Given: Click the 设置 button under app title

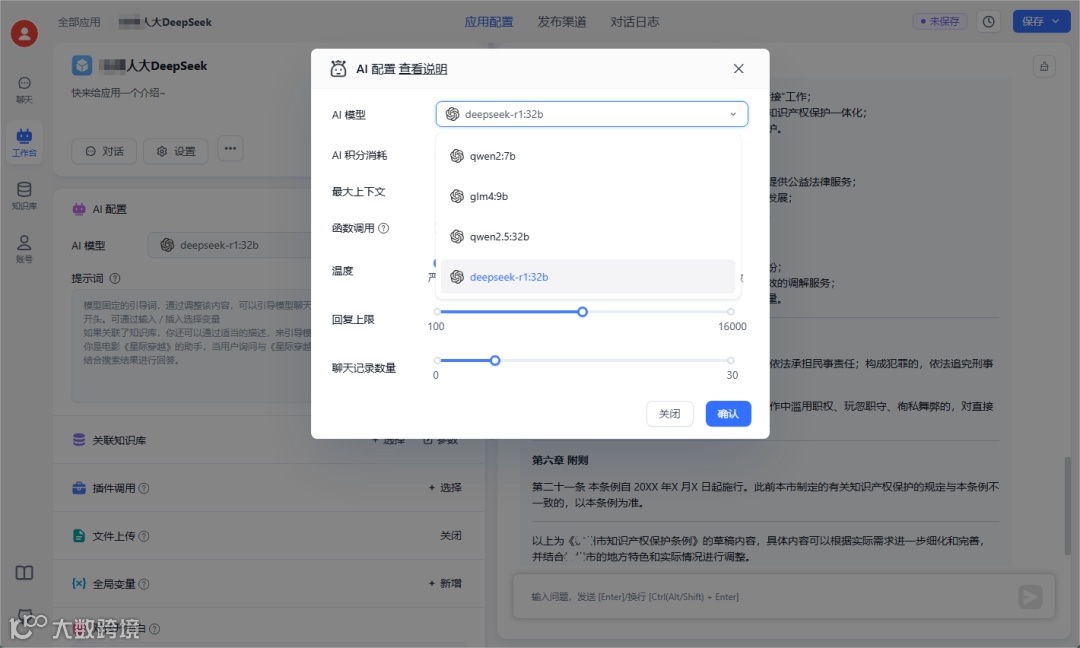Looking at the screenshot, I should coord(176,151).
